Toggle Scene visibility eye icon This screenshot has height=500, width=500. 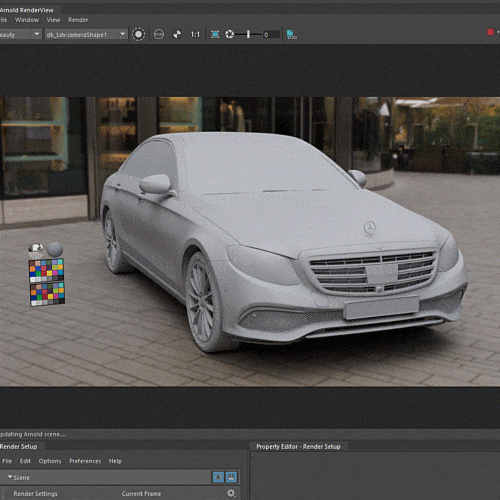click(218, 477)
